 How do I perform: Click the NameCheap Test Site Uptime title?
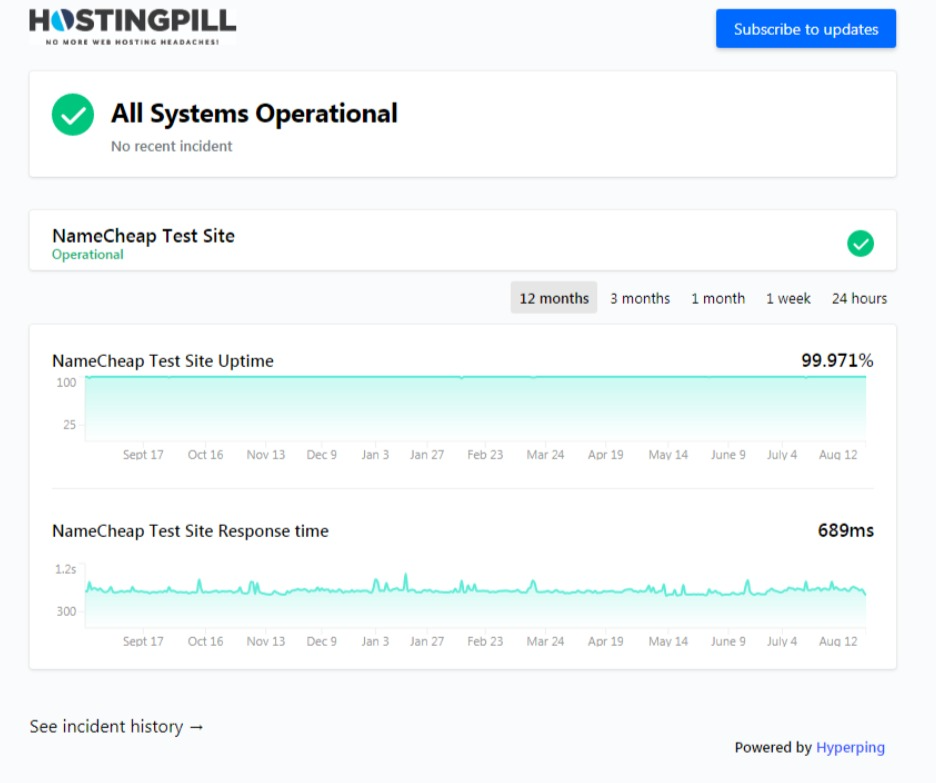[x=163, y=361]
